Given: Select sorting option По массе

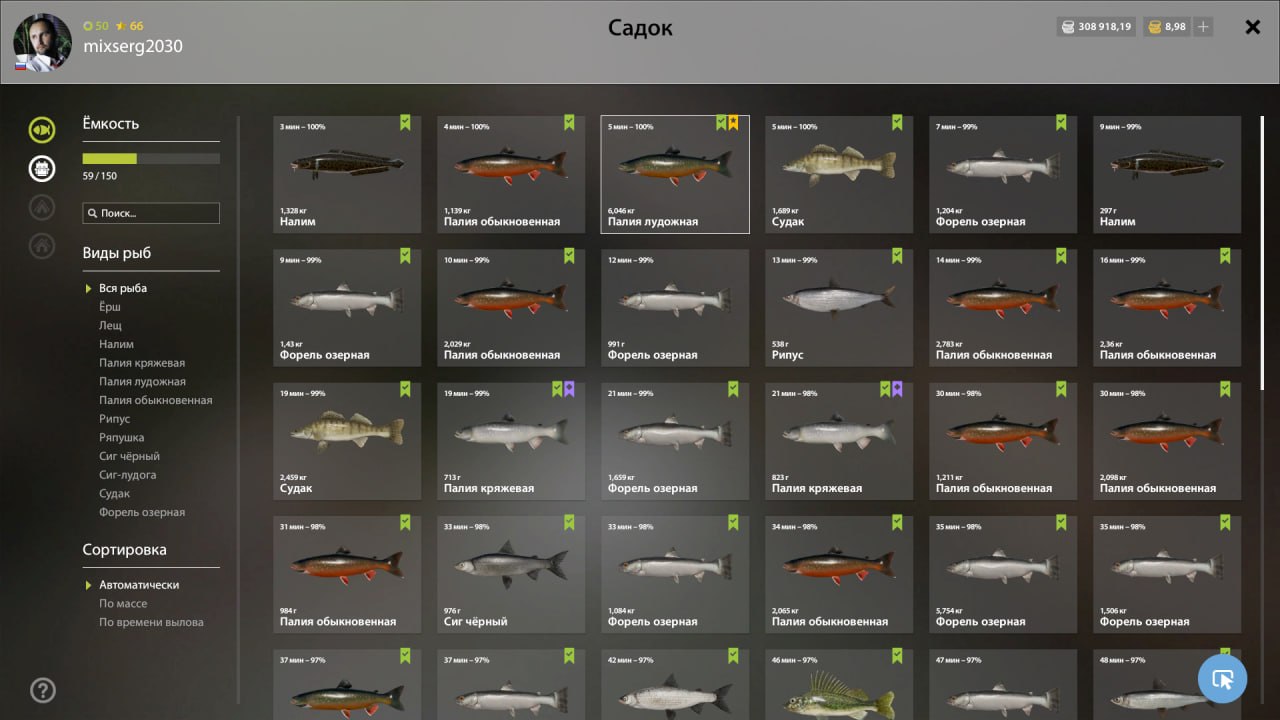Looking at the screenshot, I should (123, 603).
